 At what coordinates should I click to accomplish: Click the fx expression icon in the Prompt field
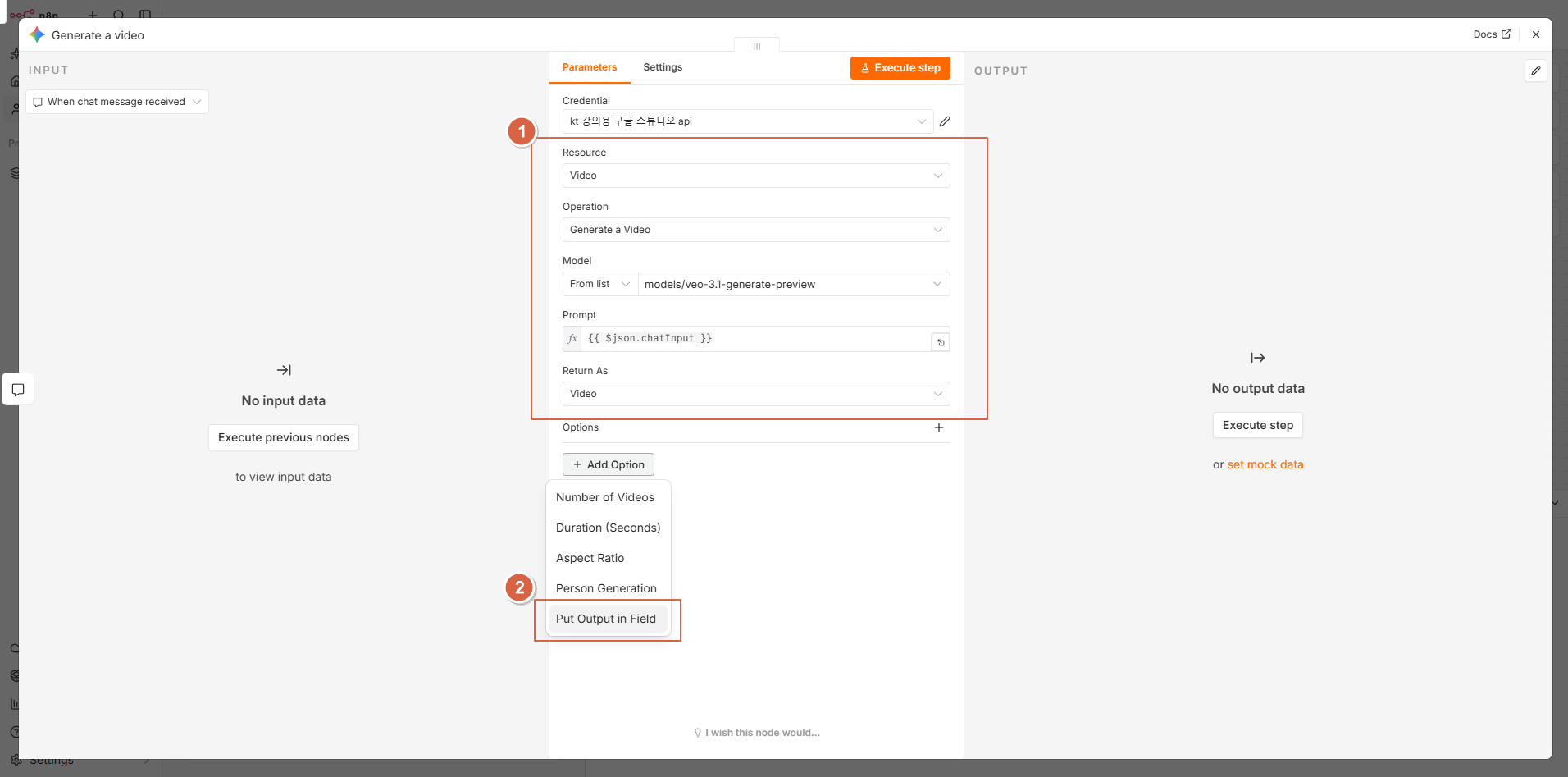pos(572,338)
